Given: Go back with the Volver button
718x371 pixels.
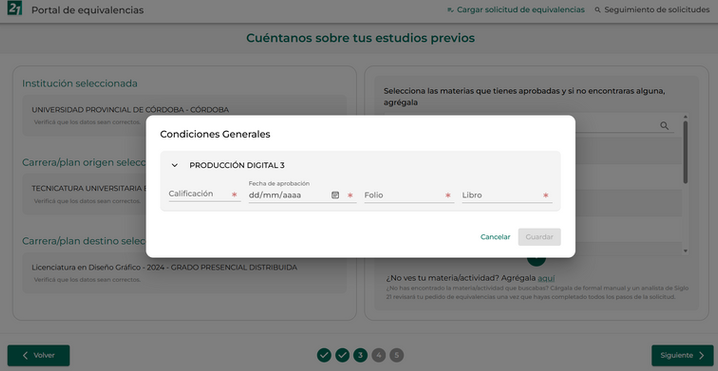Looking at the screenshot, I should 38,355.
